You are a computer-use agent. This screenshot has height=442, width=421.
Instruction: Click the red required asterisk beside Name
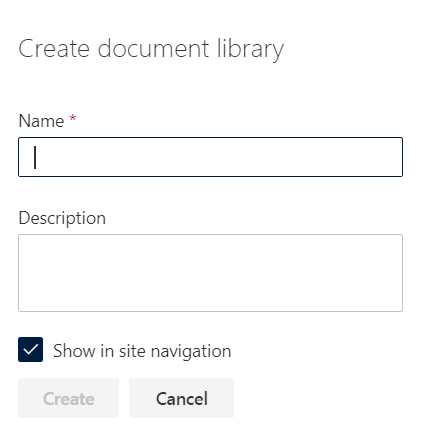73,118
